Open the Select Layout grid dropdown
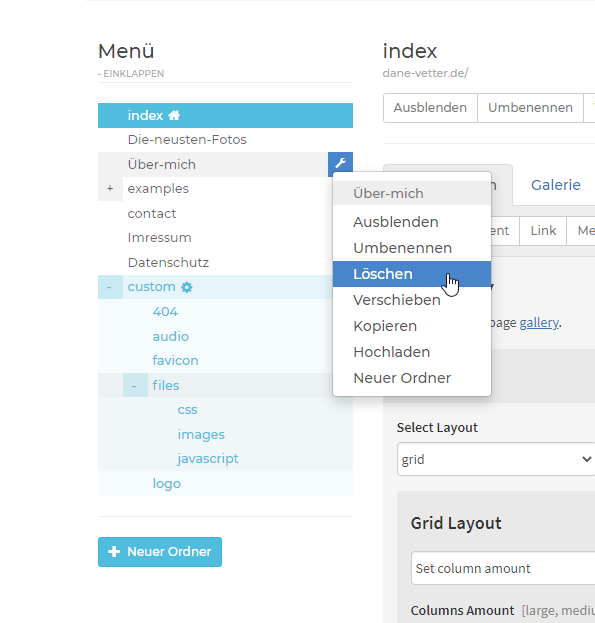Image resolution: width=595 pixels, height=623 pixels. tap(496, 459)
